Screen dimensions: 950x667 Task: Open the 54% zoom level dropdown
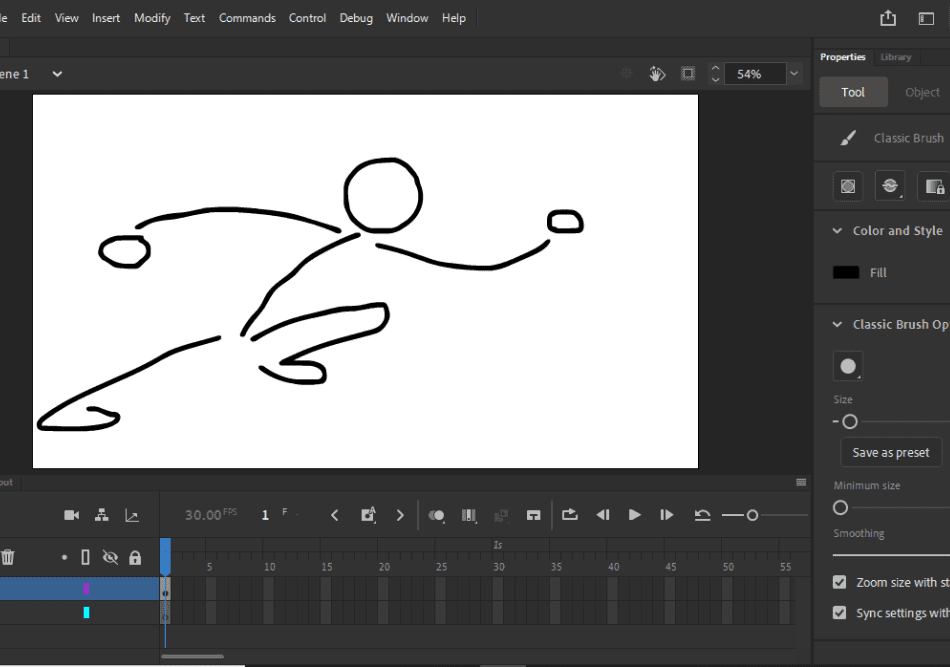click(794, 74)
